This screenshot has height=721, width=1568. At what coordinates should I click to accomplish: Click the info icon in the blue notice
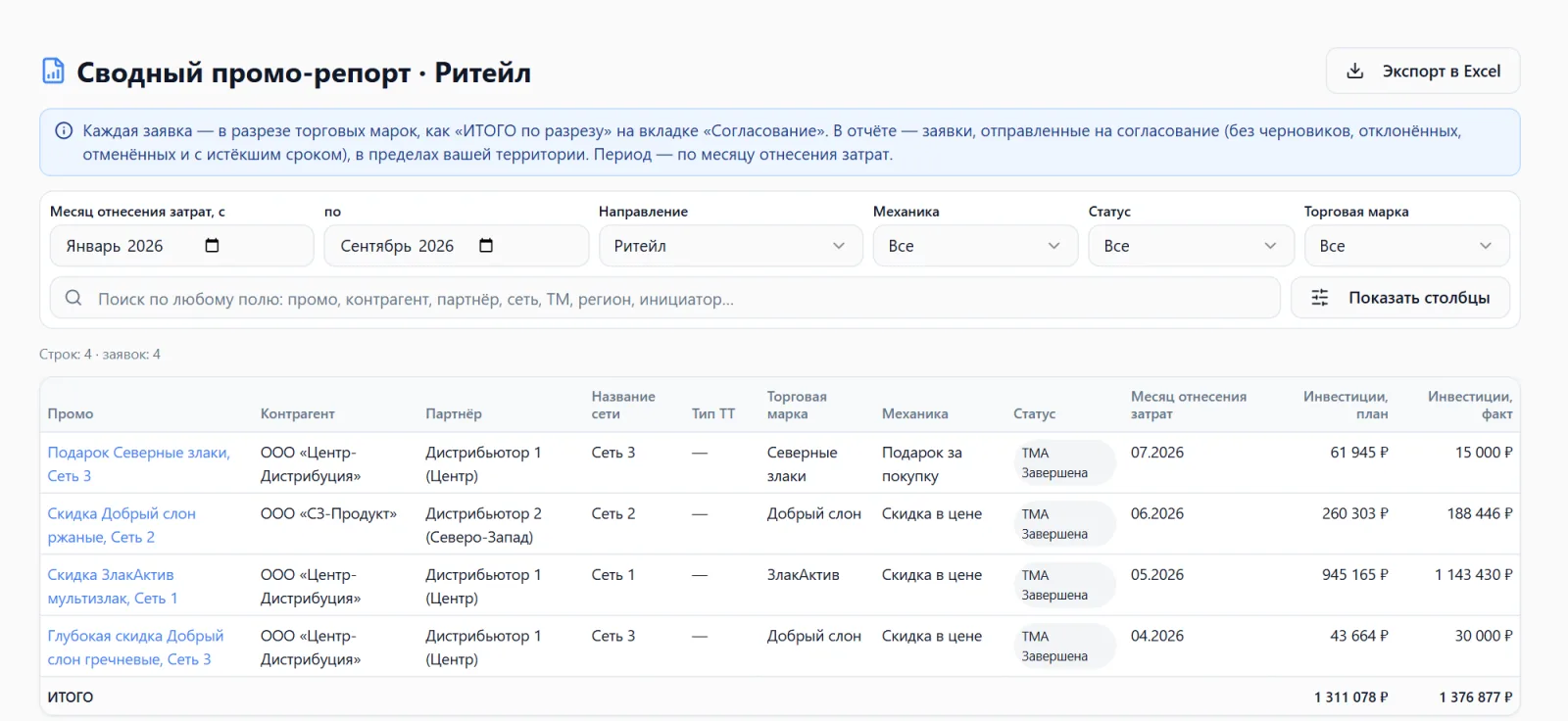[64, 130]
